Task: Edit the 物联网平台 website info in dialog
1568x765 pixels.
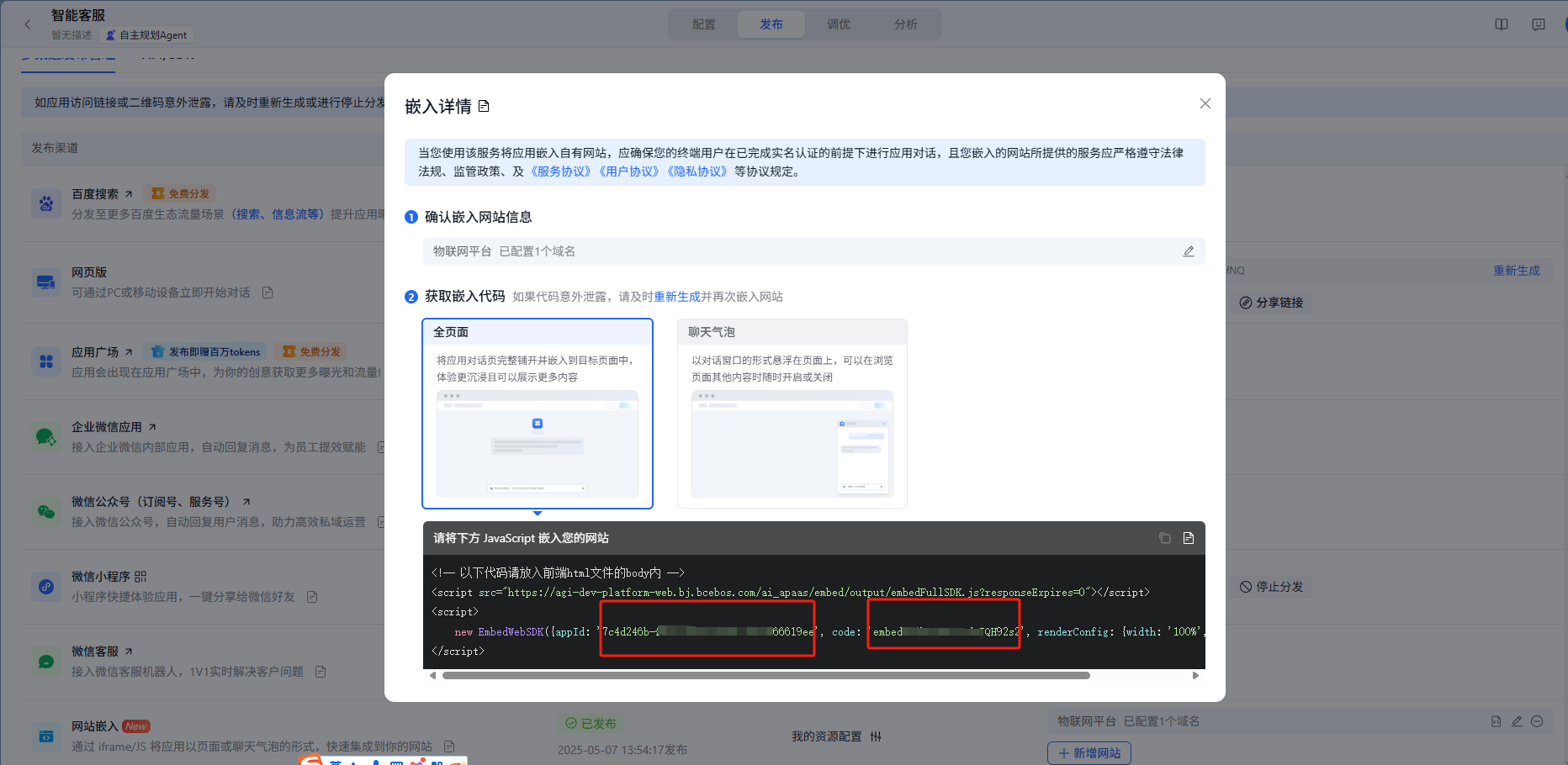Action: [1189, 251]
